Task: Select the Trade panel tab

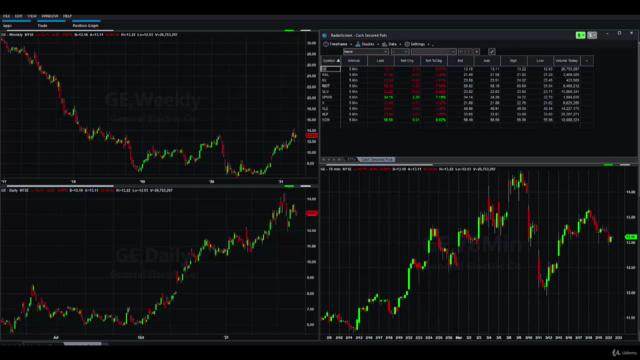Action: pyautogui.click(x=42, y=25)
